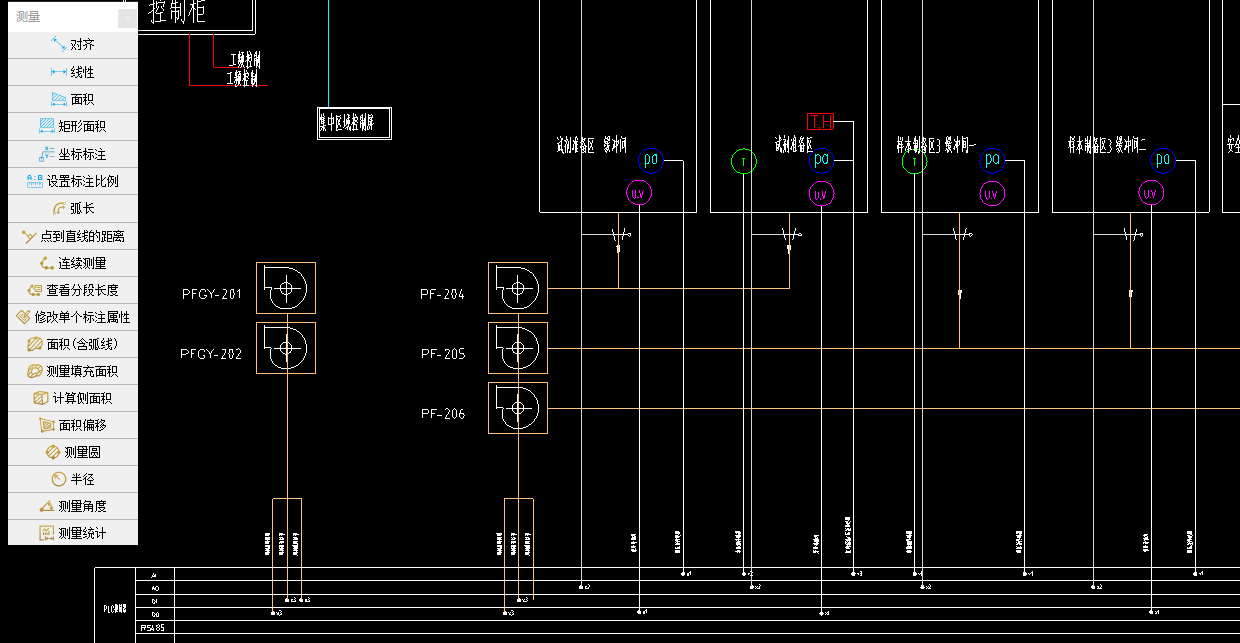The height and width of the screenshot is (643, 1240).
Task: Select the PF-206 fan symbol
Action: [518, 408]
